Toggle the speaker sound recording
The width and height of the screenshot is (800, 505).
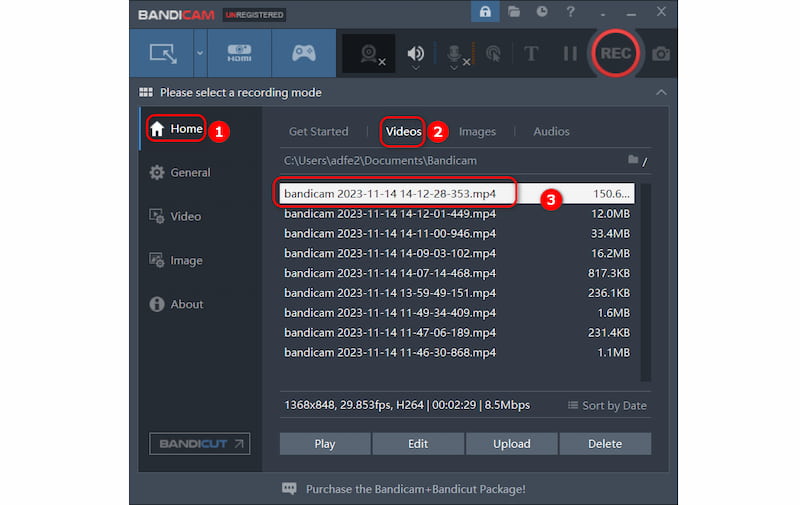pyautogui.click(x=415, y=53)
